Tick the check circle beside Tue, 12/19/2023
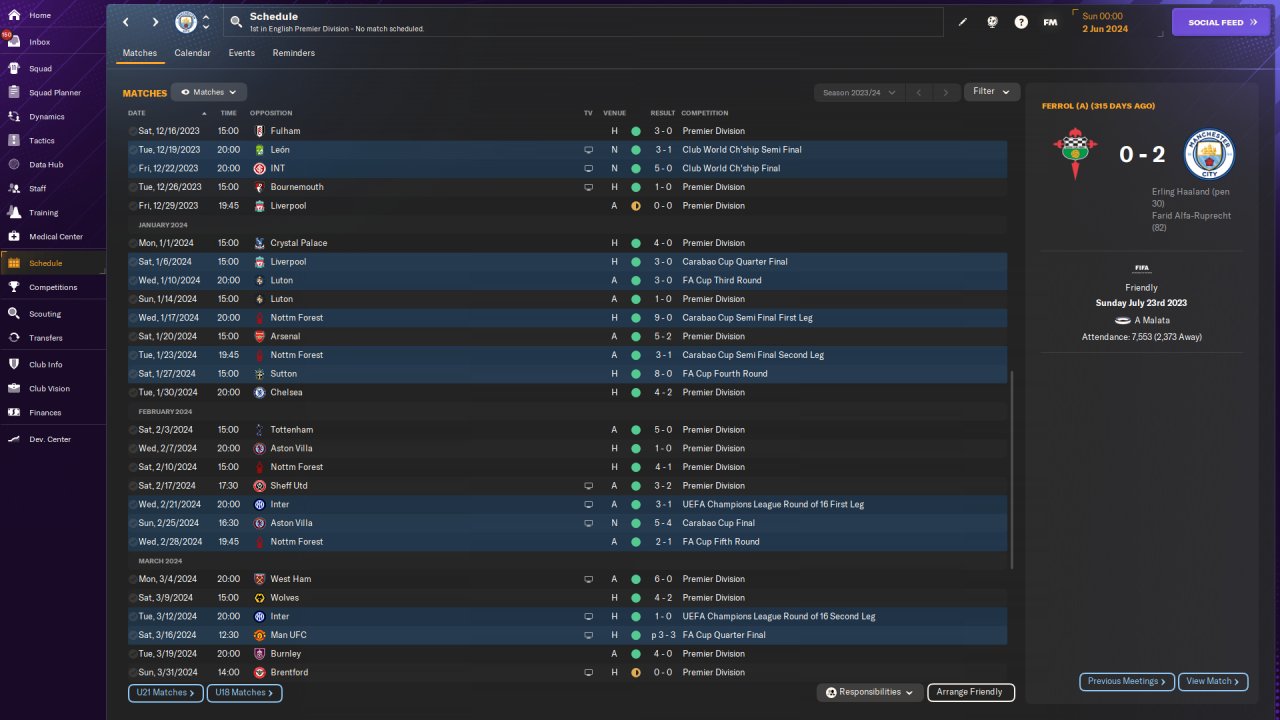1280x720 pixels. point(133,150)
